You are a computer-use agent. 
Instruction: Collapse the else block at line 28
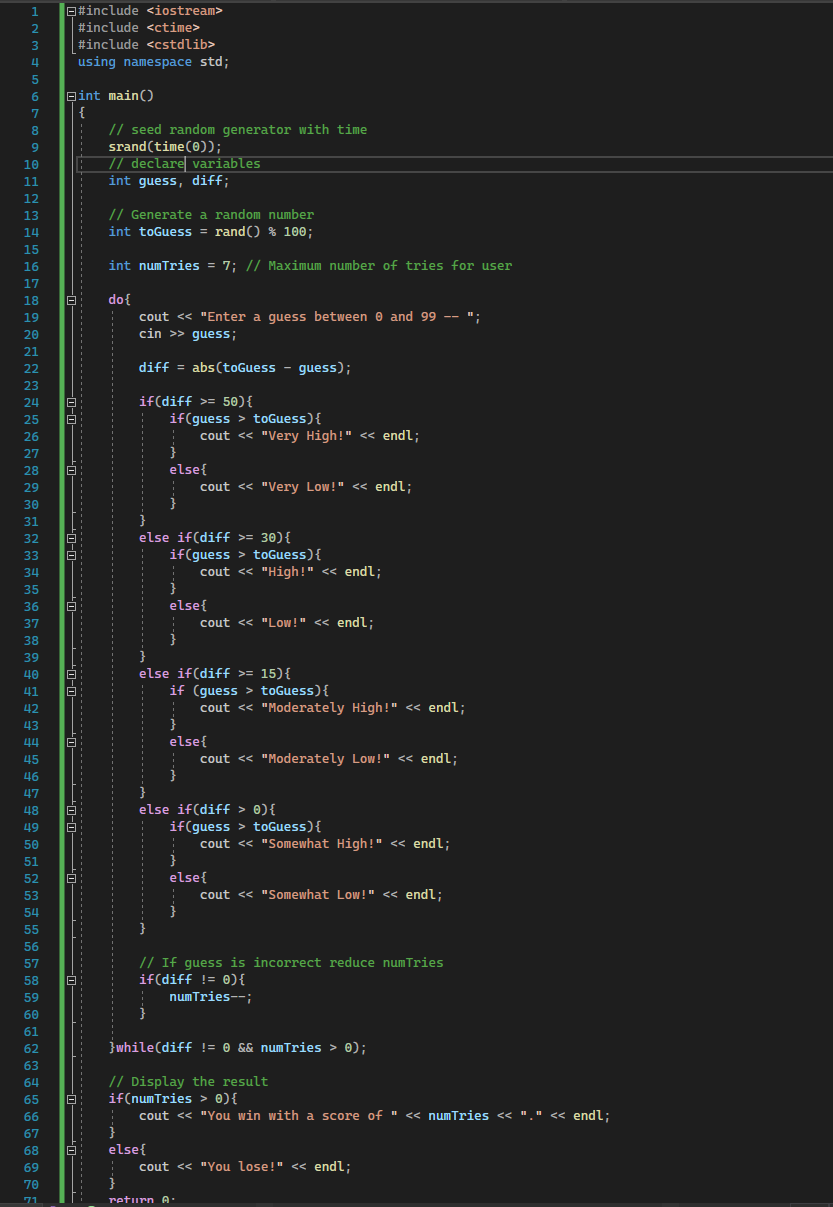click(x=69, y=469)
